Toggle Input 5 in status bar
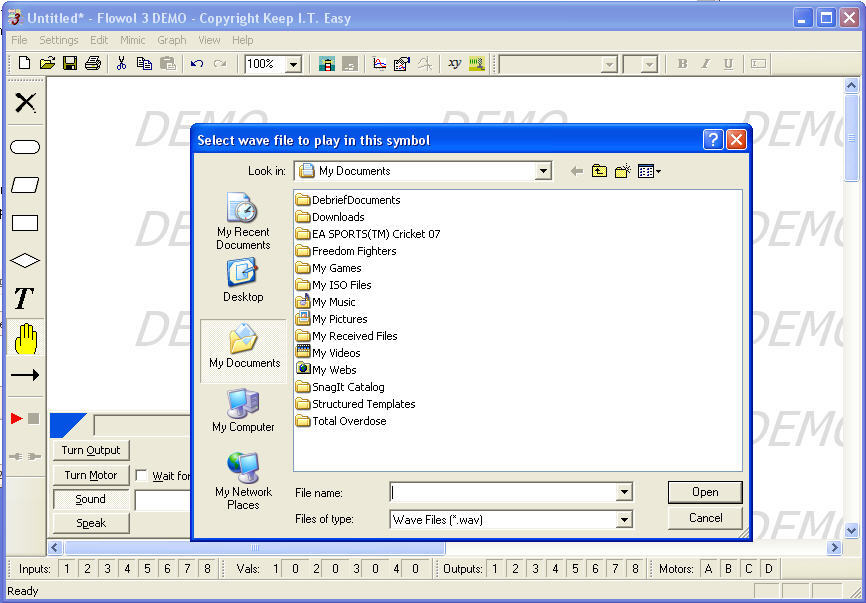Viewport: 866px width, 603px height. coord(147,568)
